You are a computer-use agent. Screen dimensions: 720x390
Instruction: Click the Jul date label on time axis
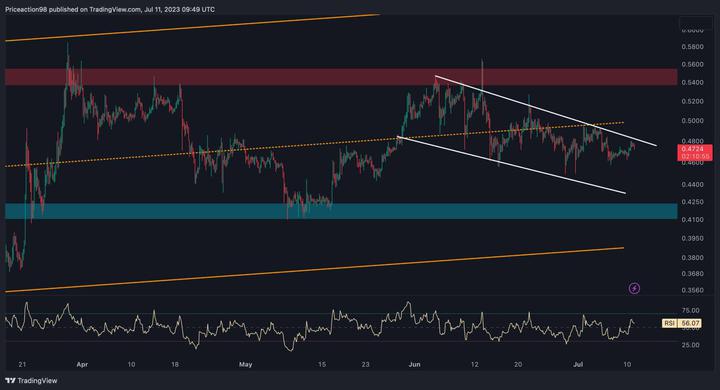point(579,365)
